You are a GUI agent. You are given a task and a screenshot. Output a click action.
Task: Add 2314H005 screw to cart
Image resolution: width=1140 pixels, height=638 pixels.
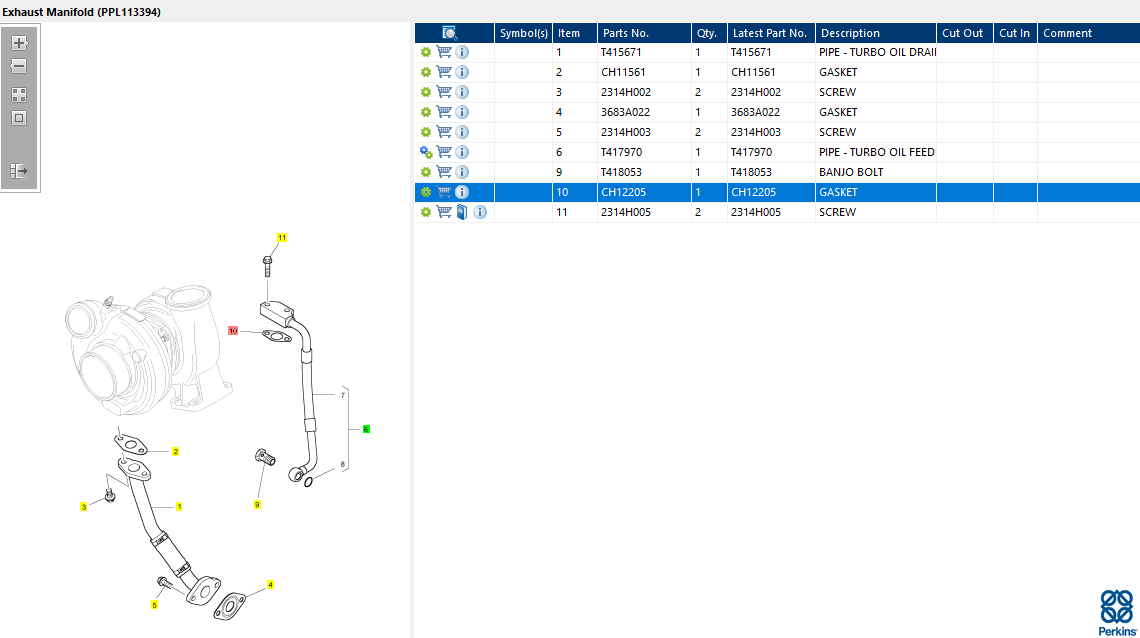[443, 212]
